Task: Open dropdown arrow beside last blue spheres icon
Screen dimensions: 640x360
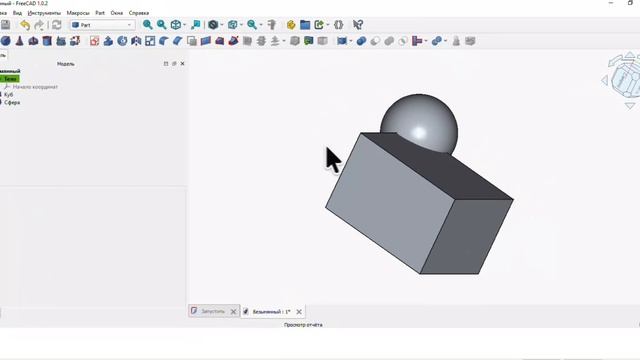Action: (445, 41)
